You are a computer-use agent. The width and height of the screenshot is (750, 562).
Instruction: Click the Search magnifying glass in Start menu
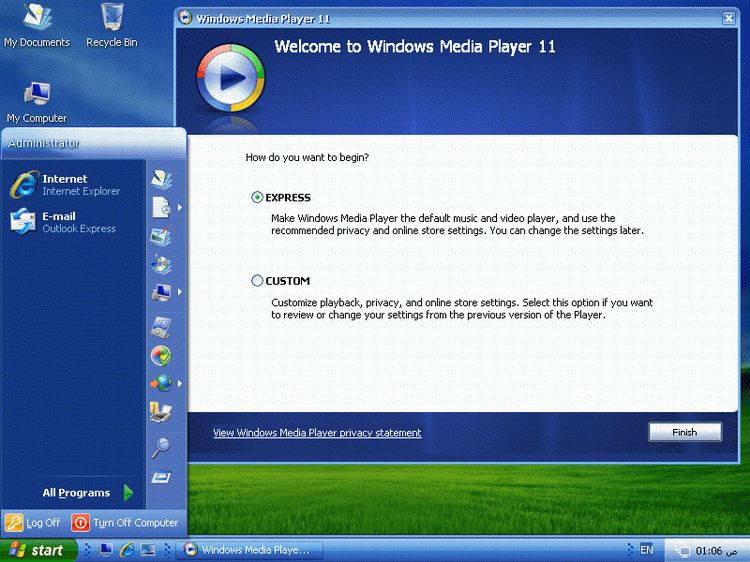click(160, 447)
